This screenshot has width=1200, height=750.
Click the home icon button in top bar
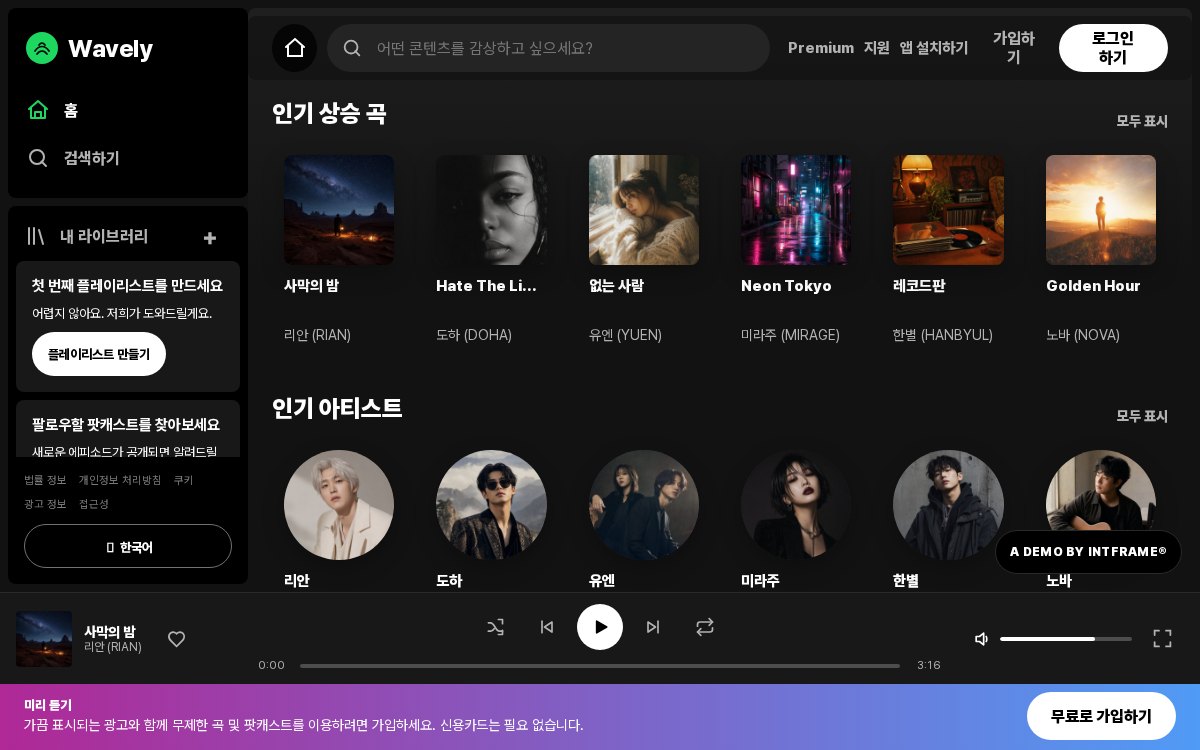[294, 48]
